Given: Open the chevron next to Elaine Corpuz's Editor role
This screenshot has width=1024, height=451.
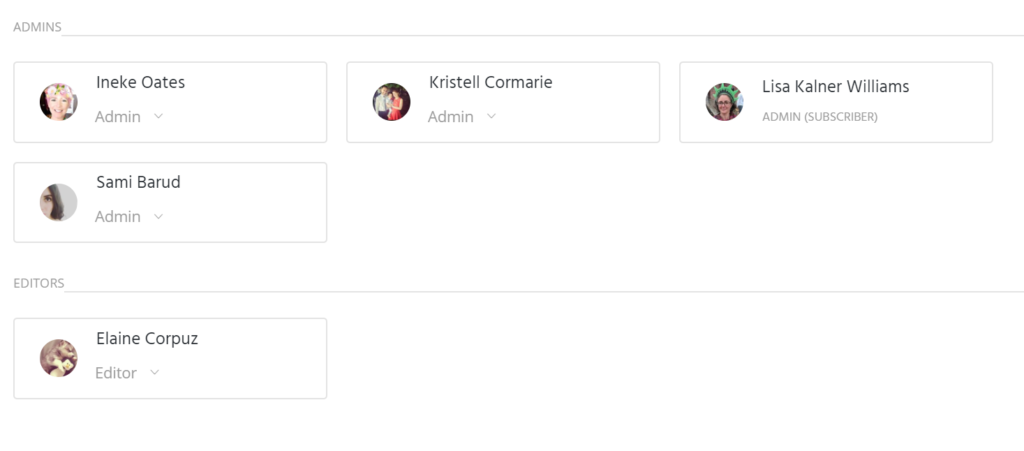Looking at the screenshot, I should pyautogui.click(x=154, y=372).
